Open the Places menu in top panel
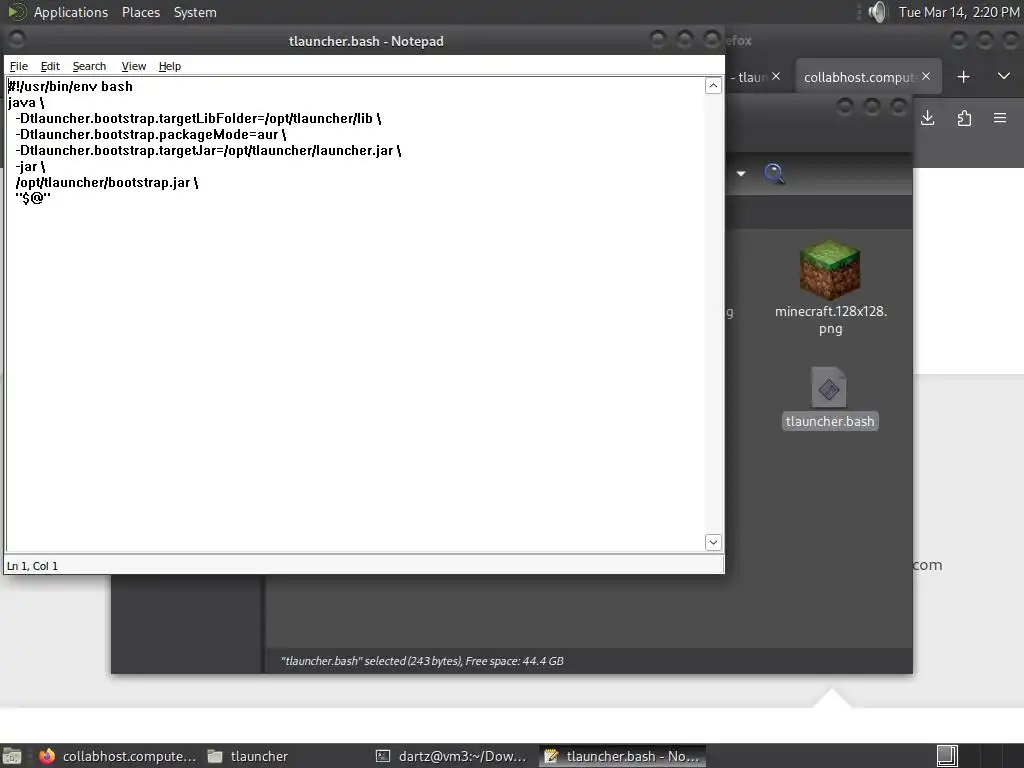The image size is (1024, 768). [x=140, y=12]
